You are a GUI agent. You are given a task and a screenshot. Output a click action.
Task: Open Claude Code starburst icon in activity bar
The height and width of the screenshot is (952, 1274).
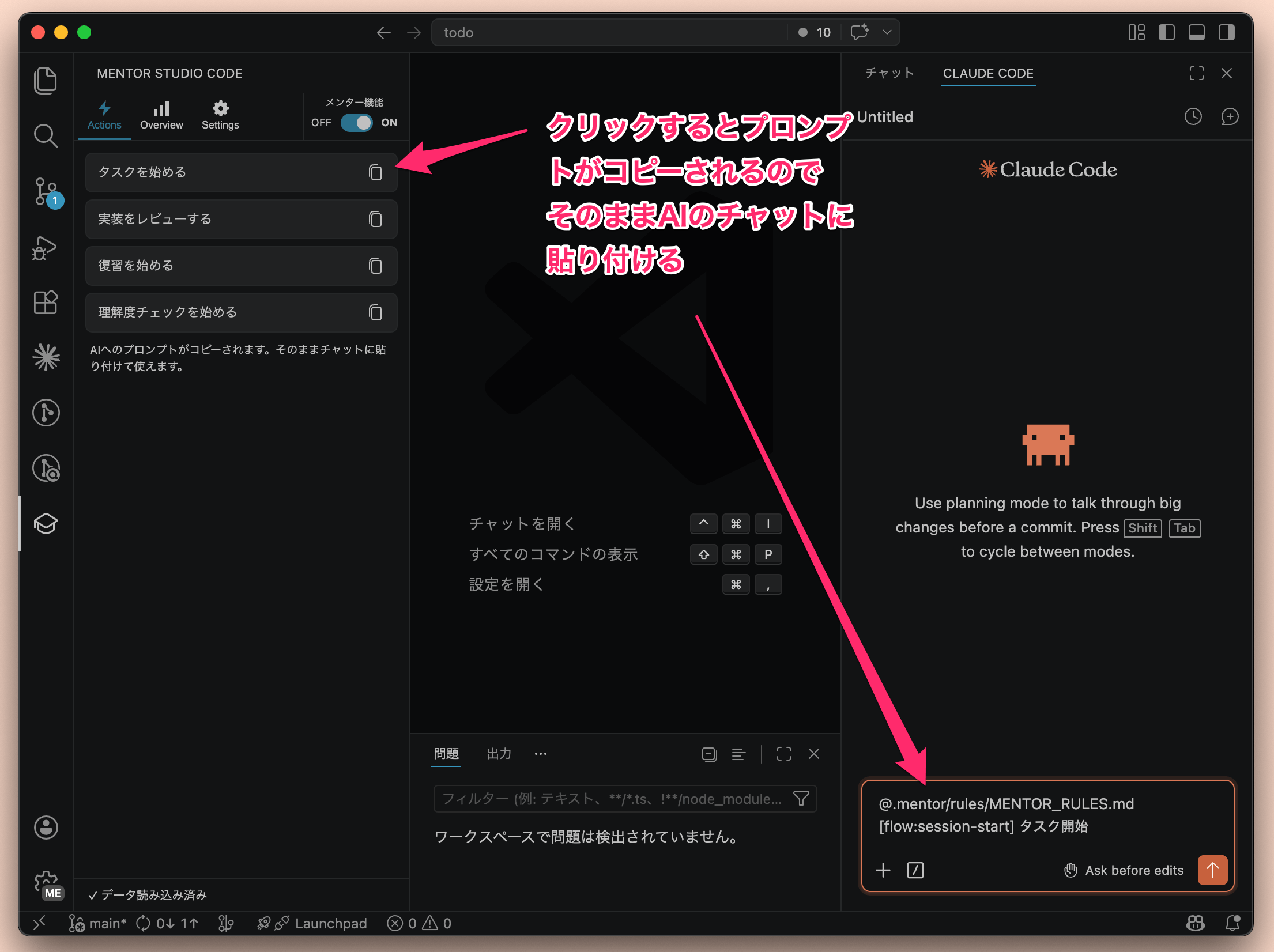[x=46, y=357]
